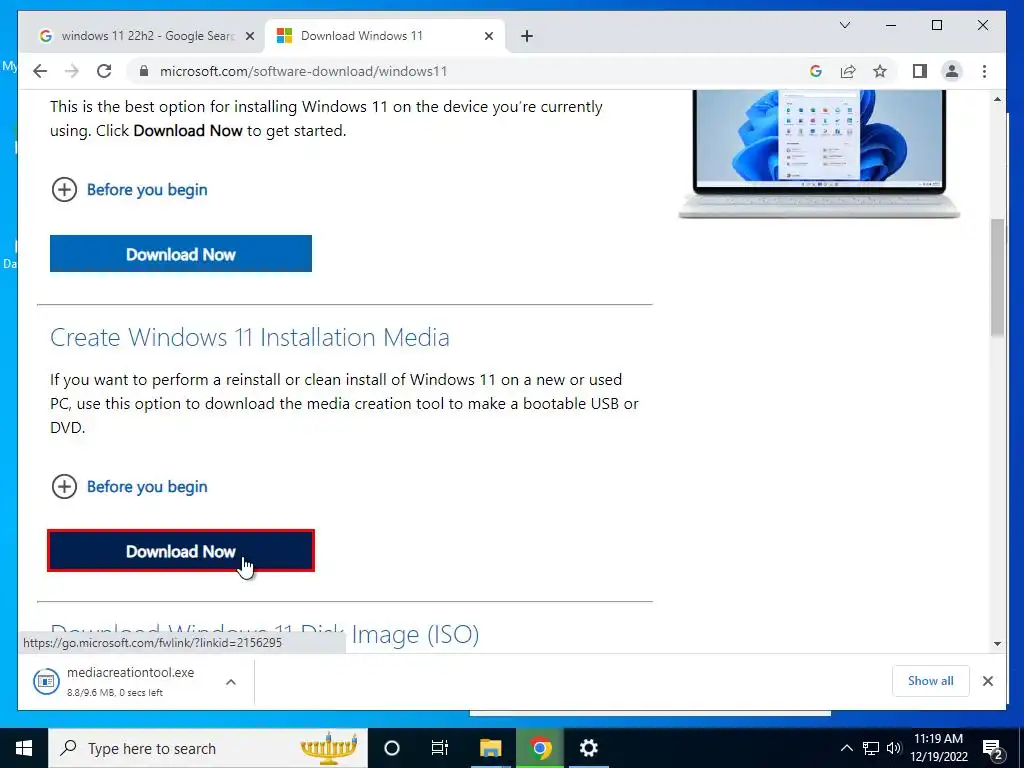The width and height of the screenshot is (1024, 768).
Task: Open the Windows Start menu
Action: [24, 748]
